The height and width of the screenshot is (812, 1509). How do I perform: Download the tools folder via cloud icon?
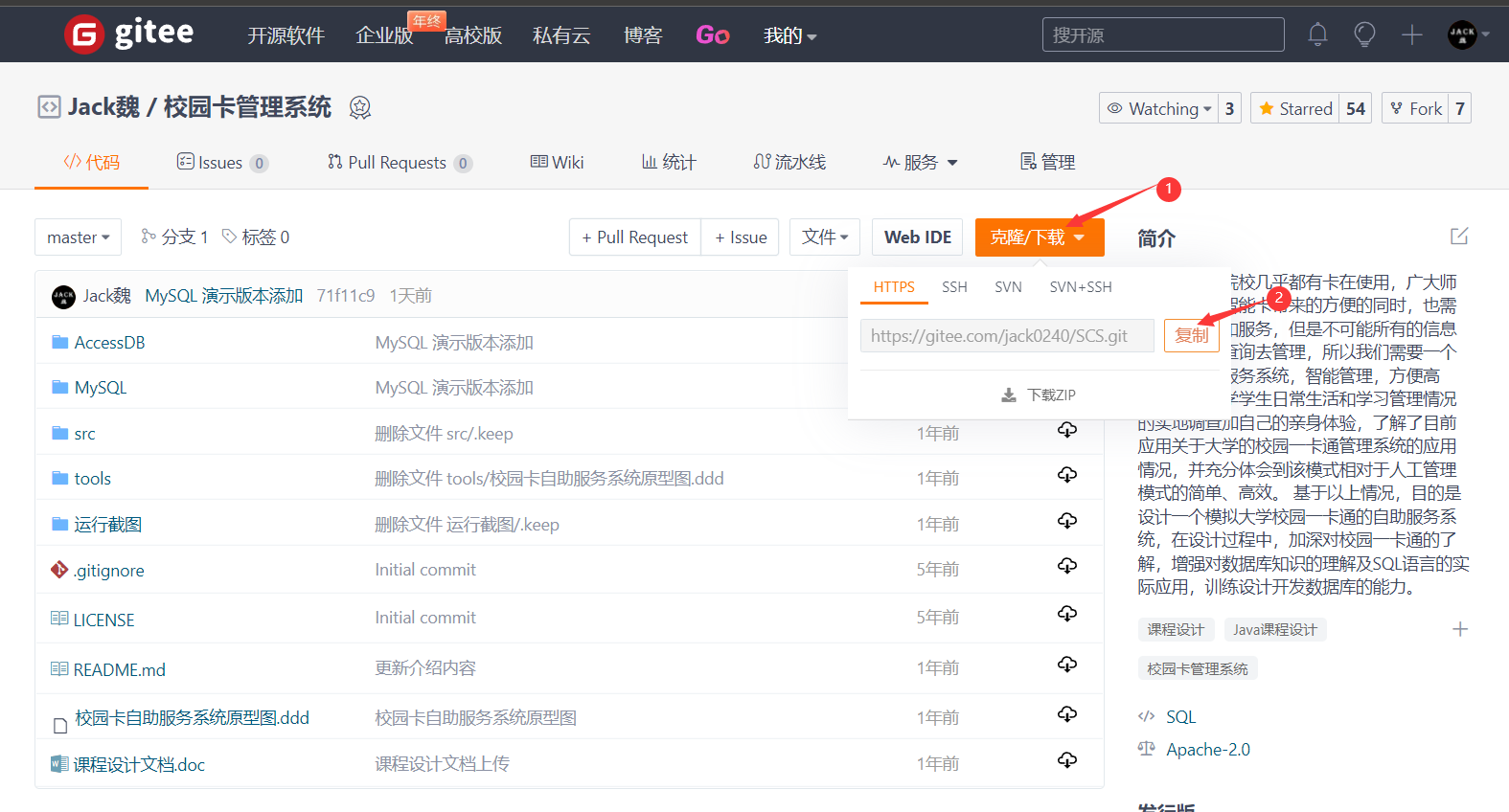click(1067, 475)
